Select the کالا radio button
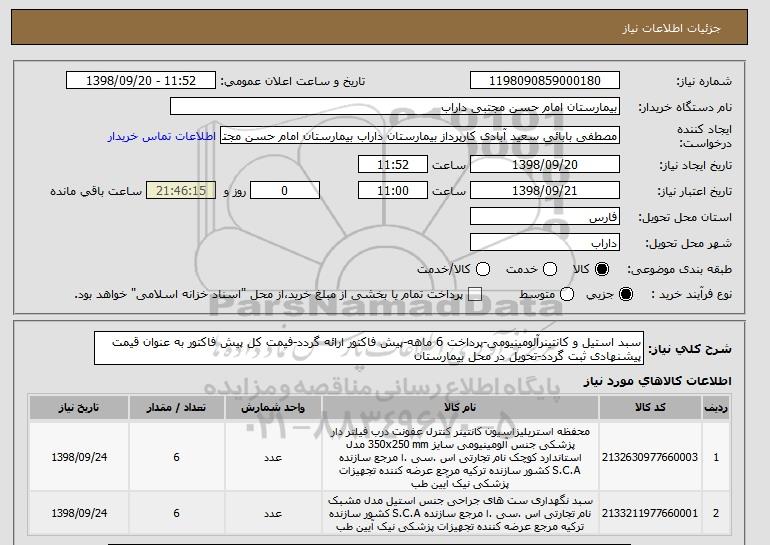Image resolution: width=770 pixels, height=545 pixels. (x=602, y=269)
